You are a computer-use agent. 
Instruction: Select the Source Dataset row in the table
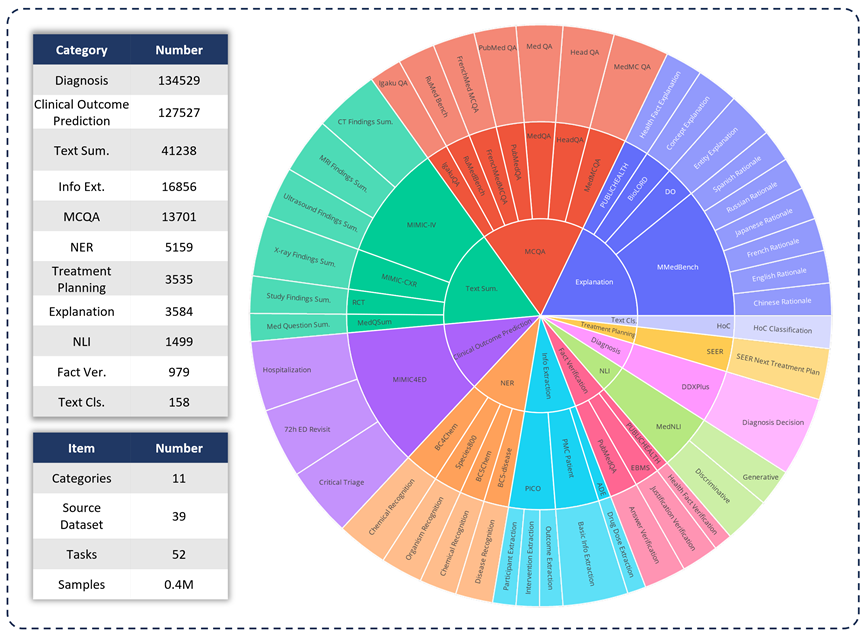pos(130,515)
